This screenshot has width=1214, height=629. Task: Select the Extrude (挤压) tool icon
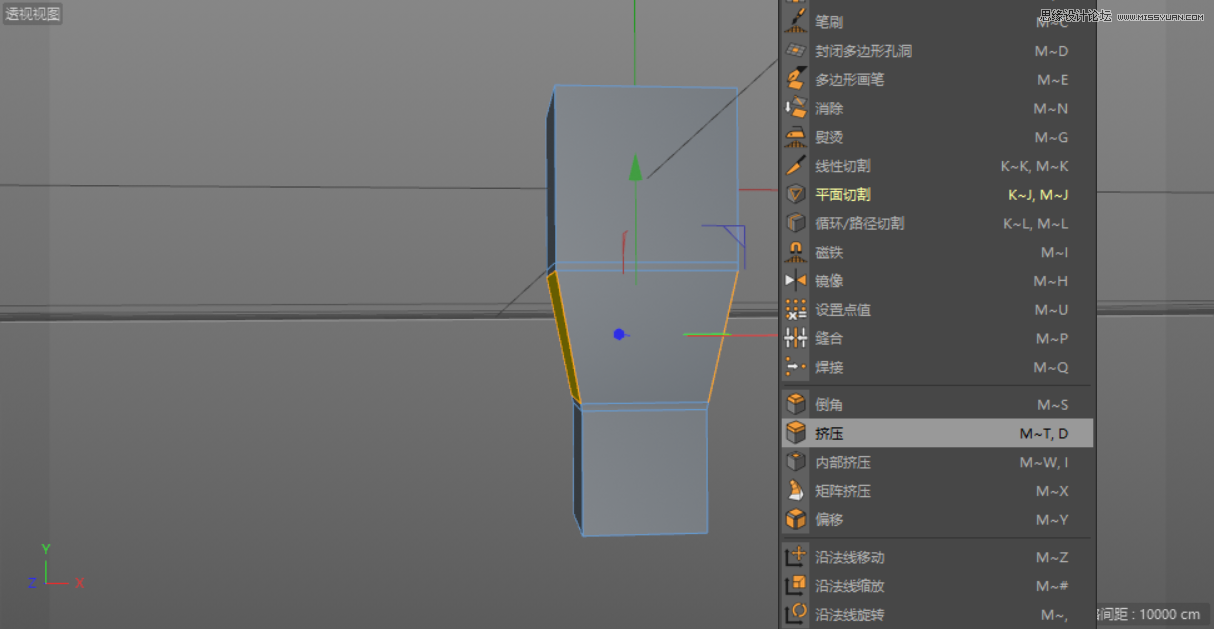tap(796, 432)
